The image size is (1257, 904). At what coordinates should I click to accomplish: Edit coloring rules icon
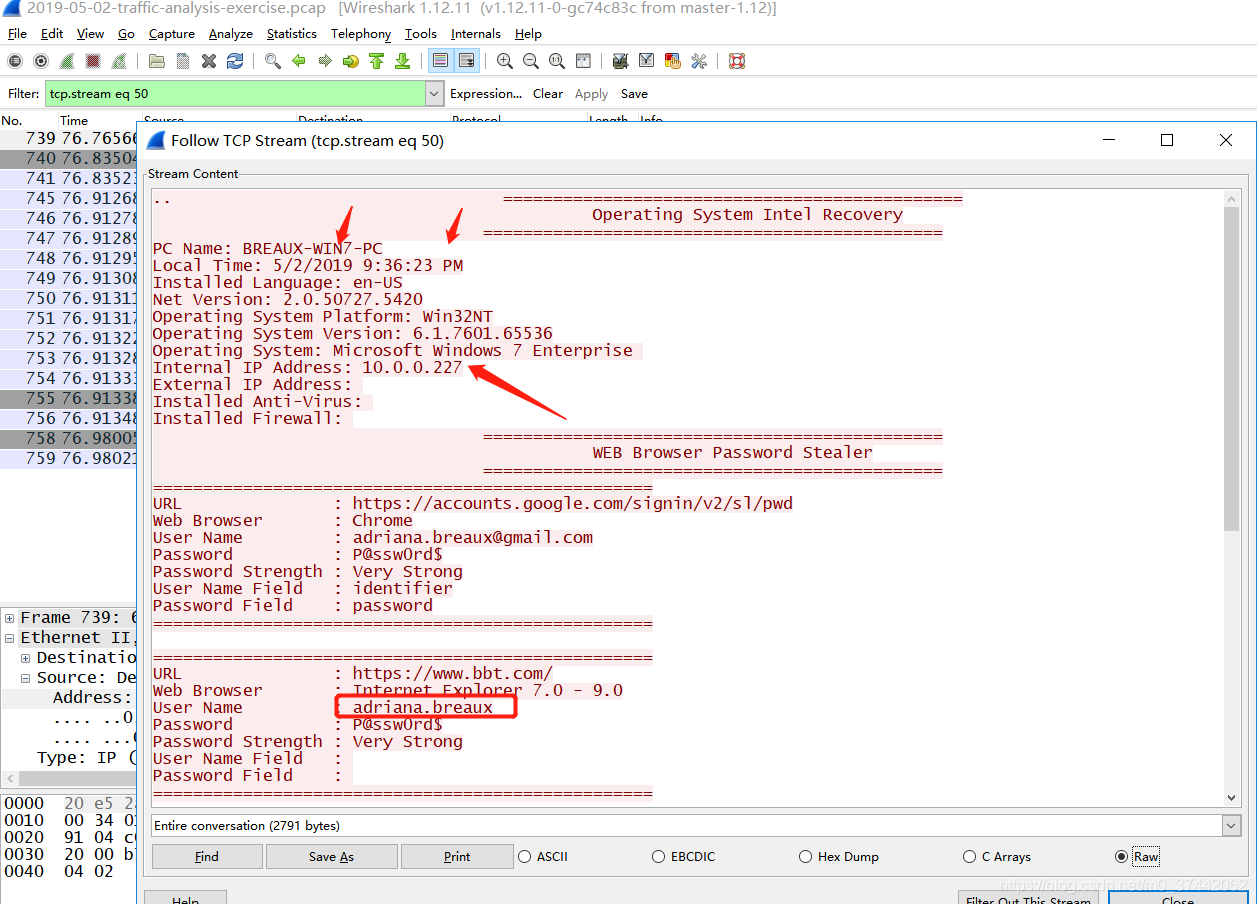click(x=673, y=61)
